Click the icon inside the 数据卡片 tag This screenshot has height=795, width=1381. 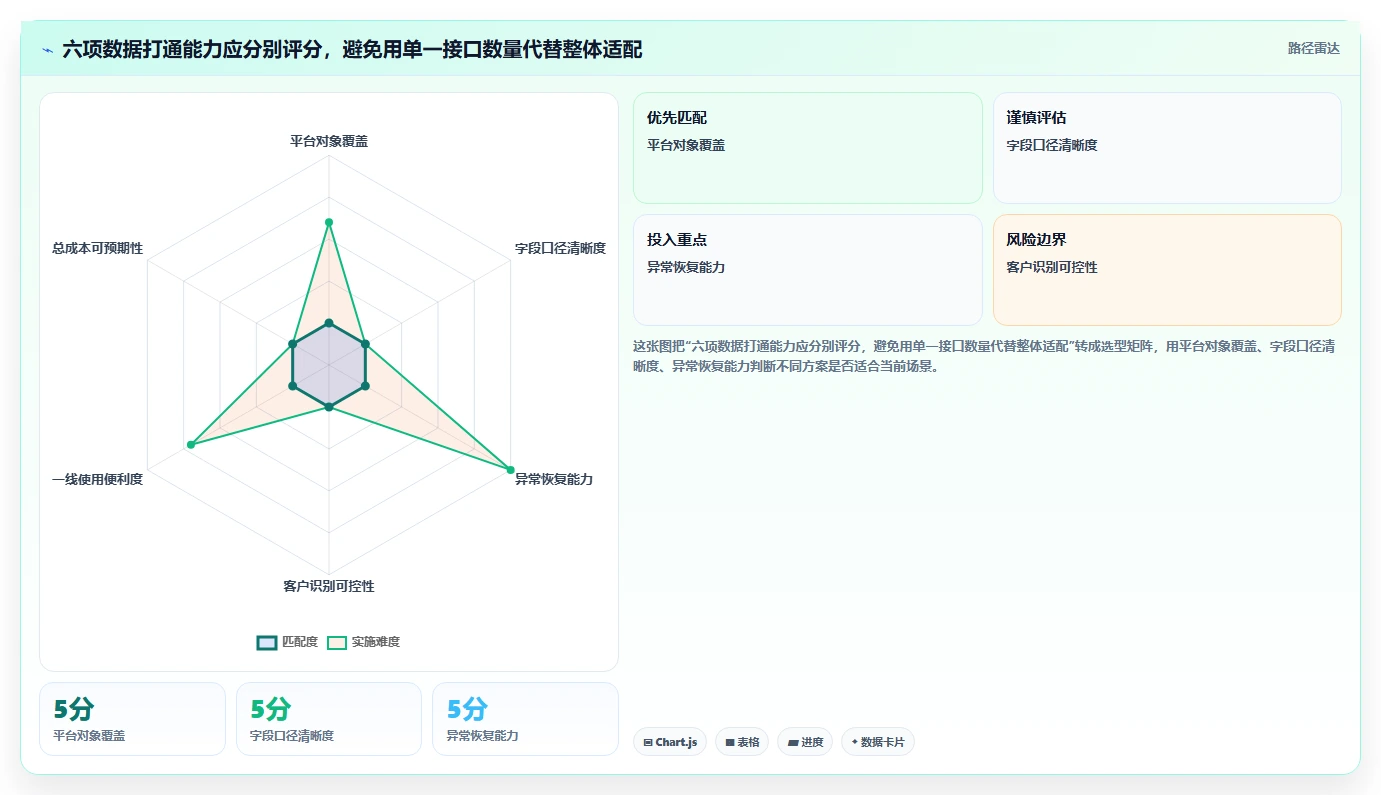point(854,743)
